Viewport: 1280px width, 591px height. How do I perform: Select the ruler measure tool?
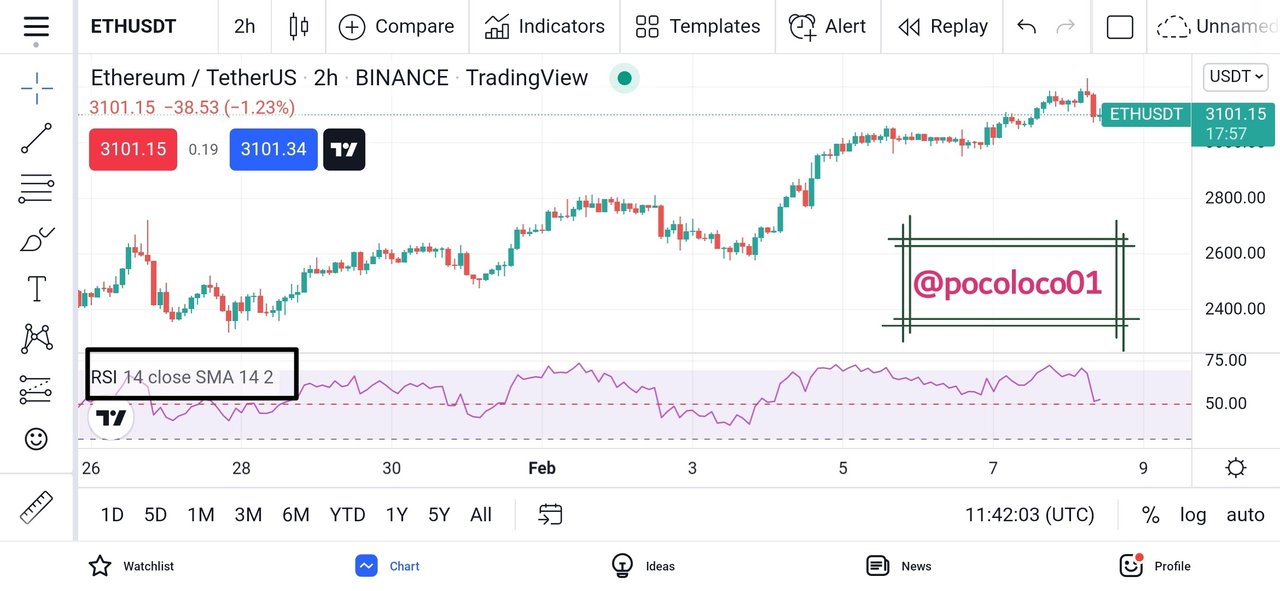pyautogui.click(x=37, y=507)
